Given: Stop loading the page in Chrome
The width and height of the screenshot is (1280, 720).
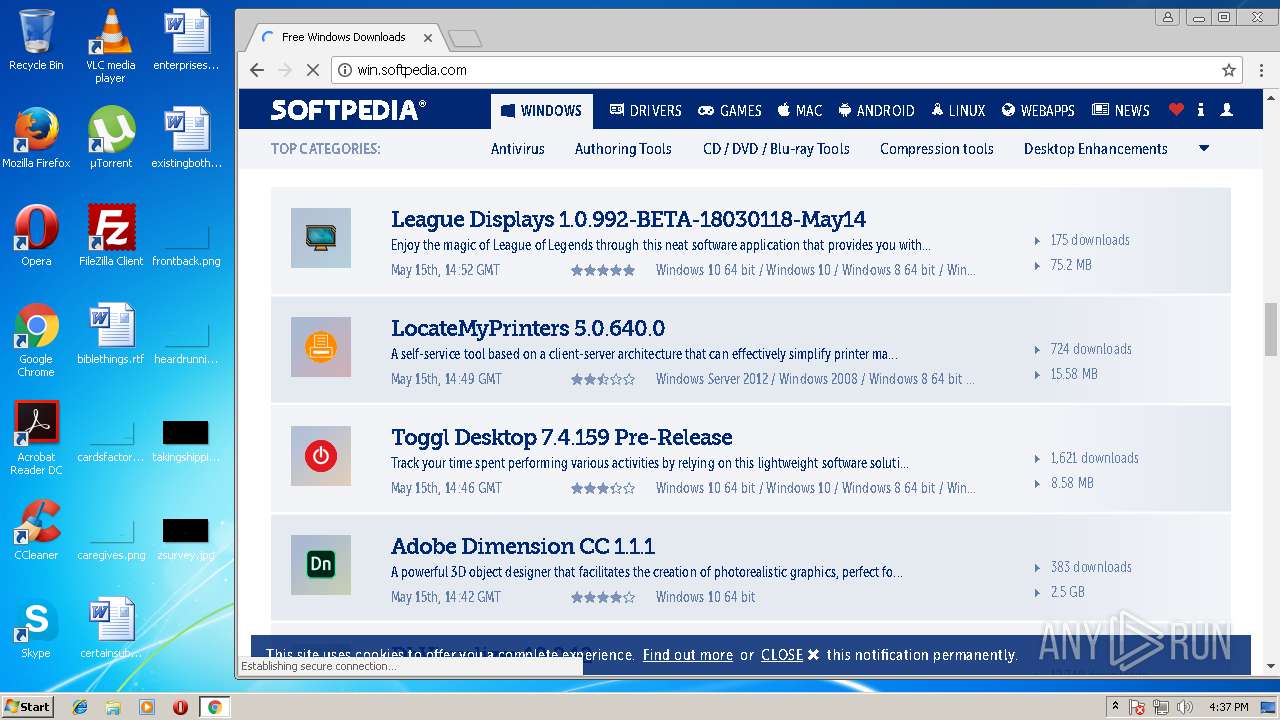Looking at the screenshot, I should 312,70.
